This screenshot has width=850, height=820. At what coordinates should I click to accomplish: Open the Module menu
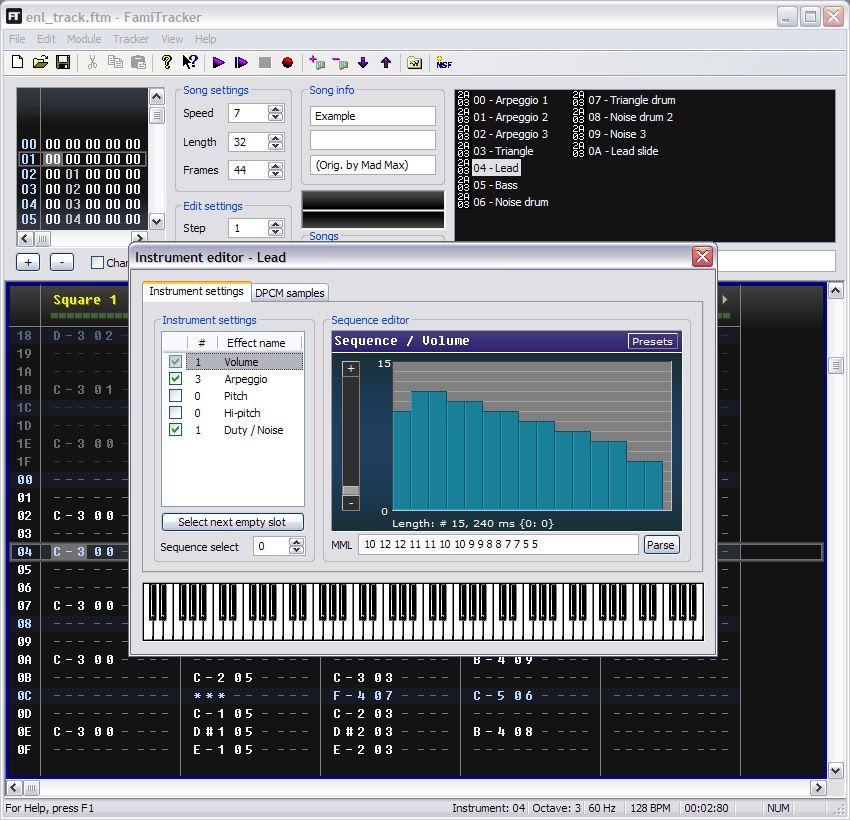84,39
